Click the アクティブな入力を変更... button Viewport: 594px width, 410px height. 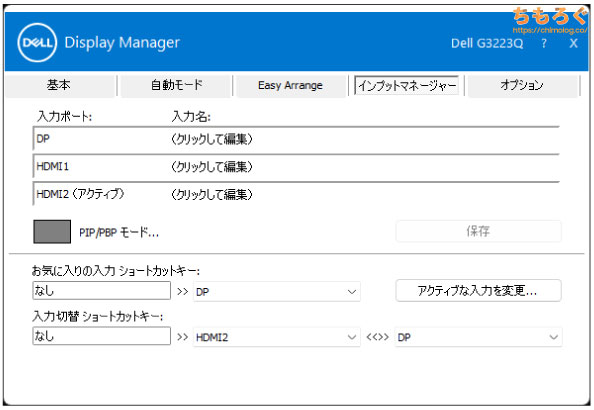click(478, 291)
